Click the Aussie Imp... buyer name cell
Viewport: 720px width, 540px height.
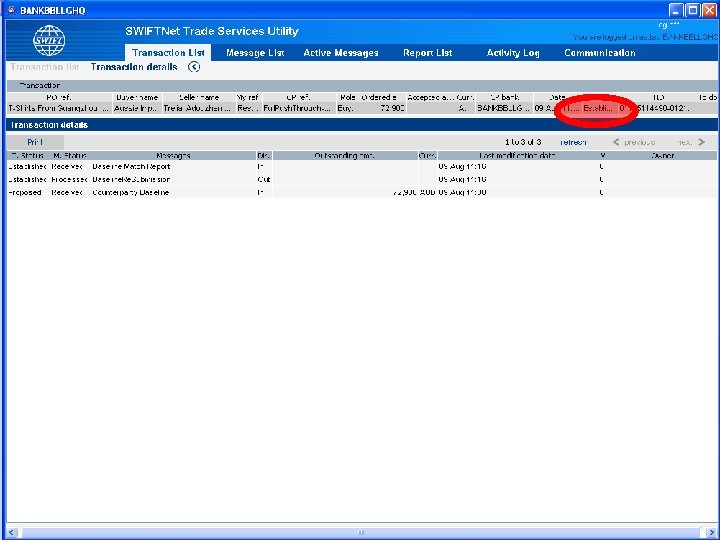(137, 108)
